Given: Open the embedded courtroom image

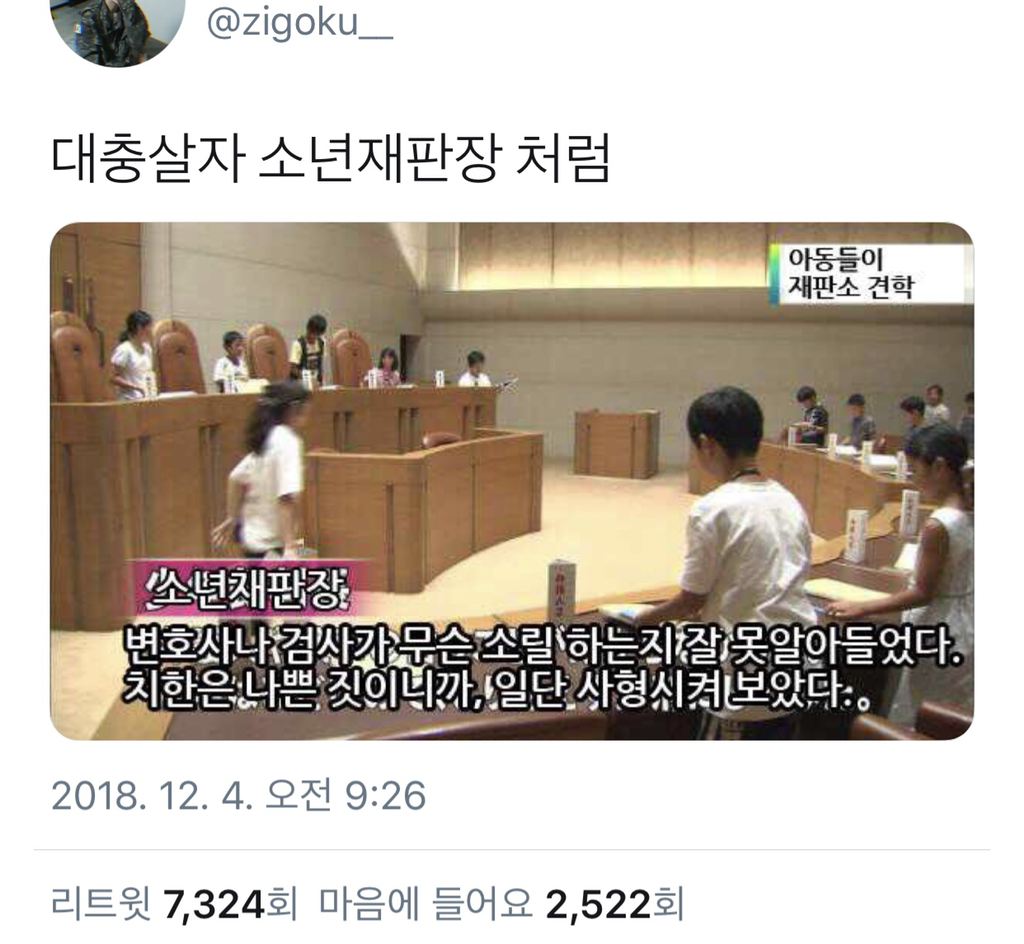Looking at the screenshot, I should [512, 481].
